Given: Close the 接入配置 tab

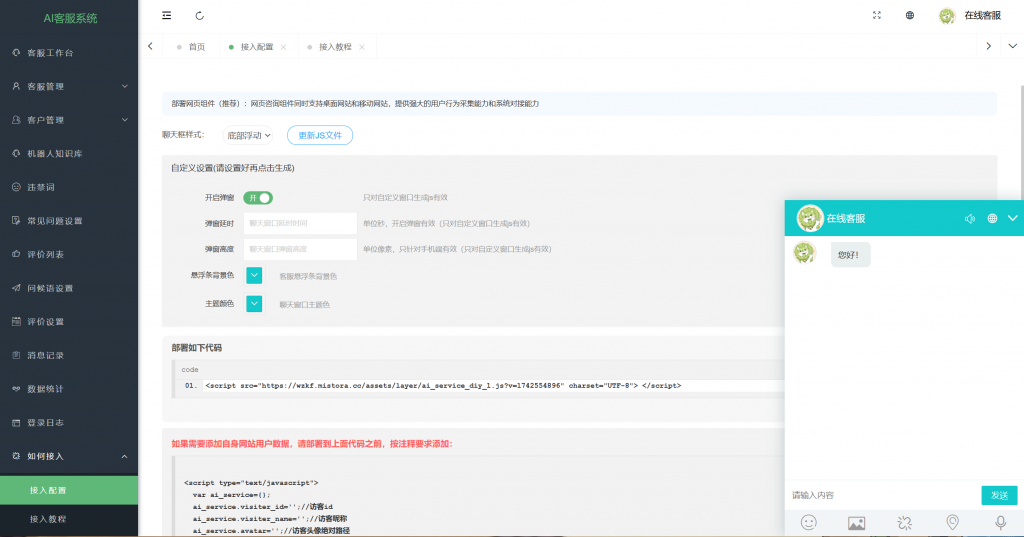Looking at the screenshot, I should tap(283, 47).
